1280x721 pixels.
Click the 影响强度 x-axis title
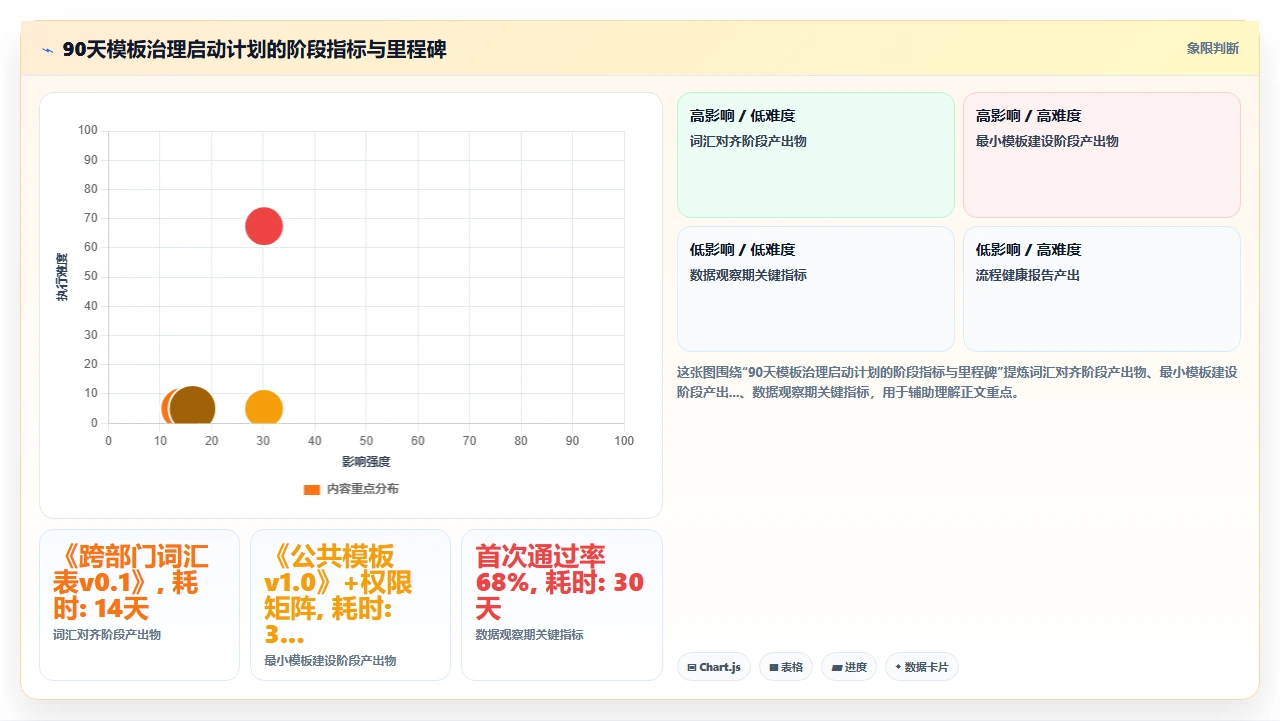[366, 462]
